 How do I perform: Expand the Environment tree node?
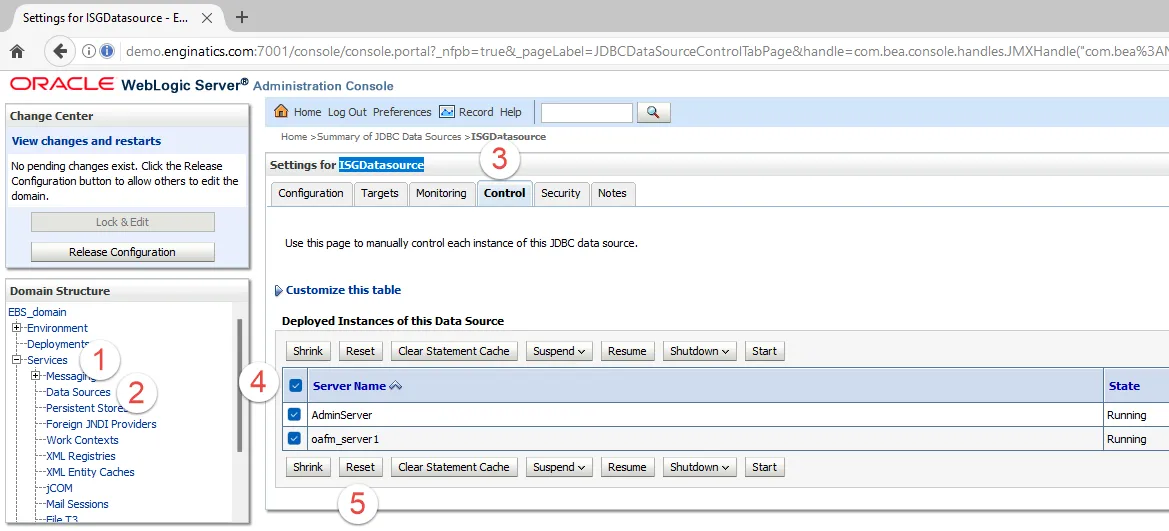pos(16,327)
